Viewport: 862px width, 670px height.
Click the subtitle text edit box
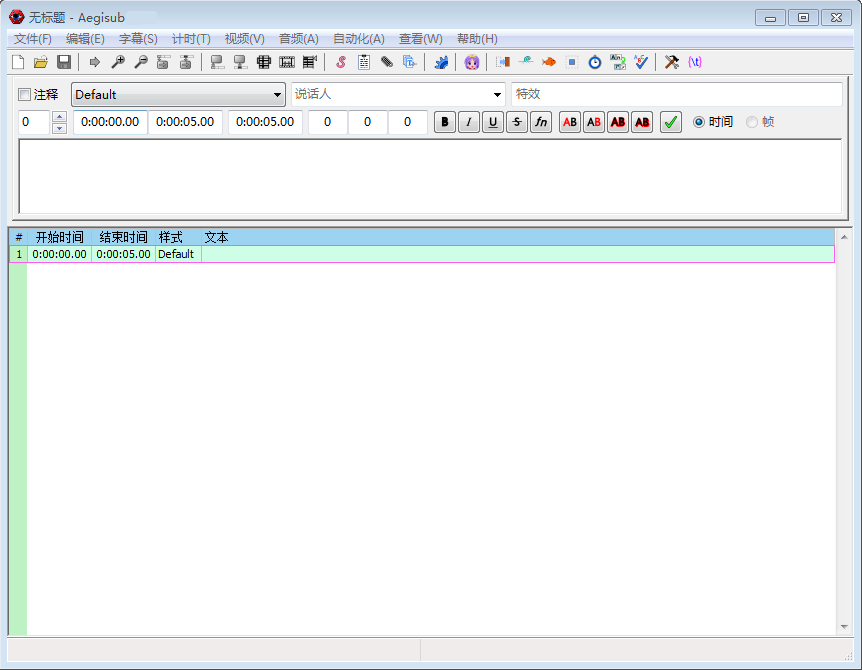point(430,176)
